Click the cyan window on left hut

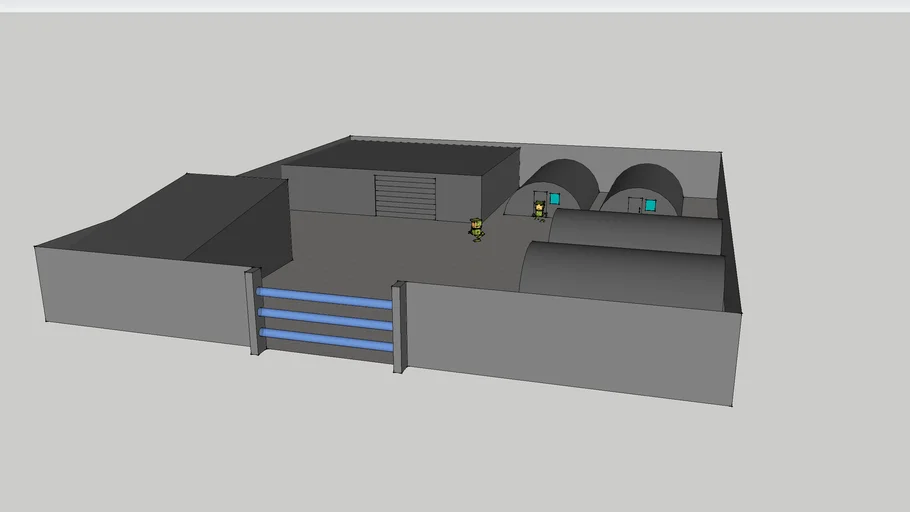554,199
